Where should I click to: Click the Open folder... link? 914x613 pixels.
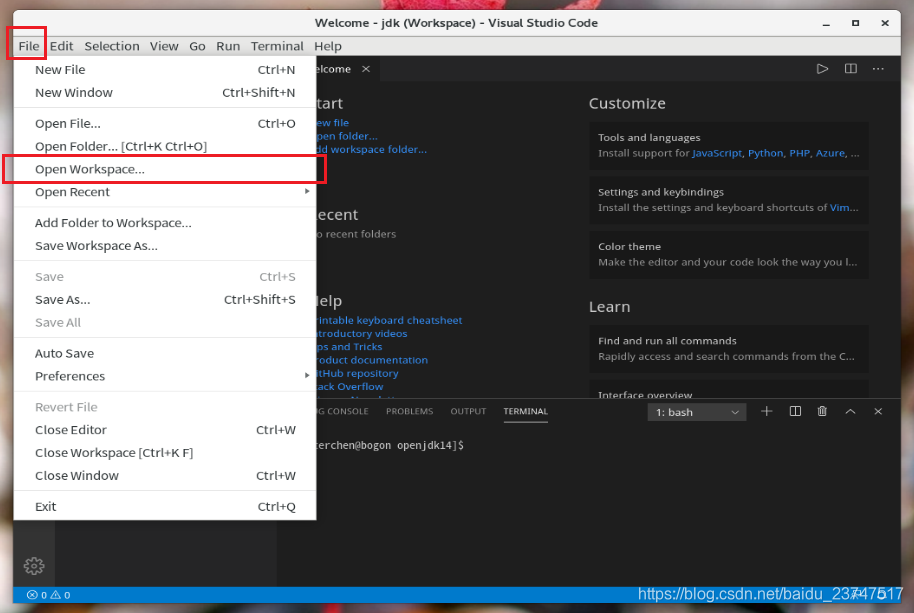pyautogui.click(x=347, y=136)
